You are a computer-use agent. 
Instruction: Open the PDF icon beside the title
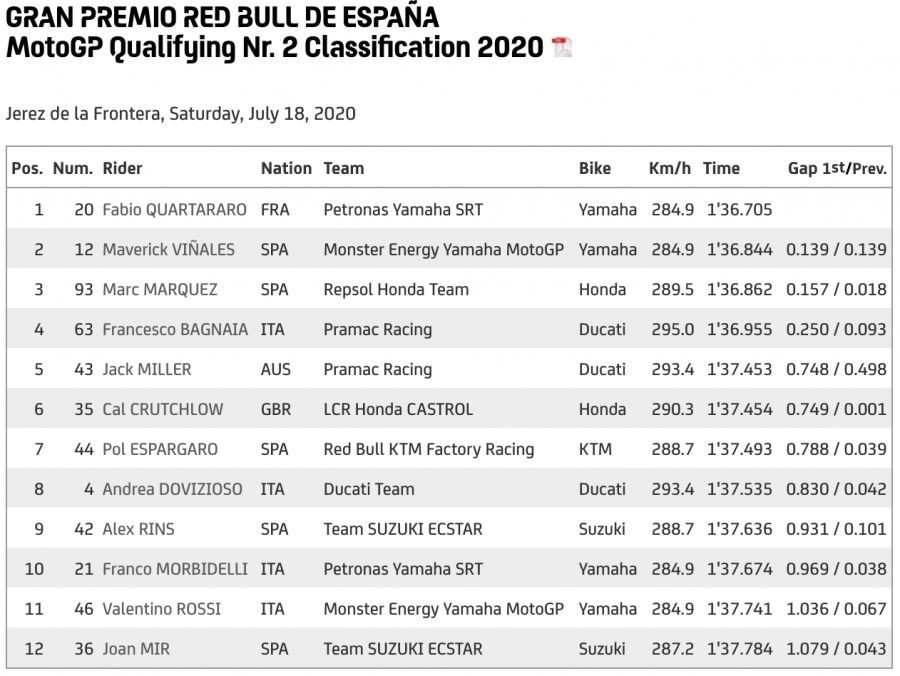562,47
